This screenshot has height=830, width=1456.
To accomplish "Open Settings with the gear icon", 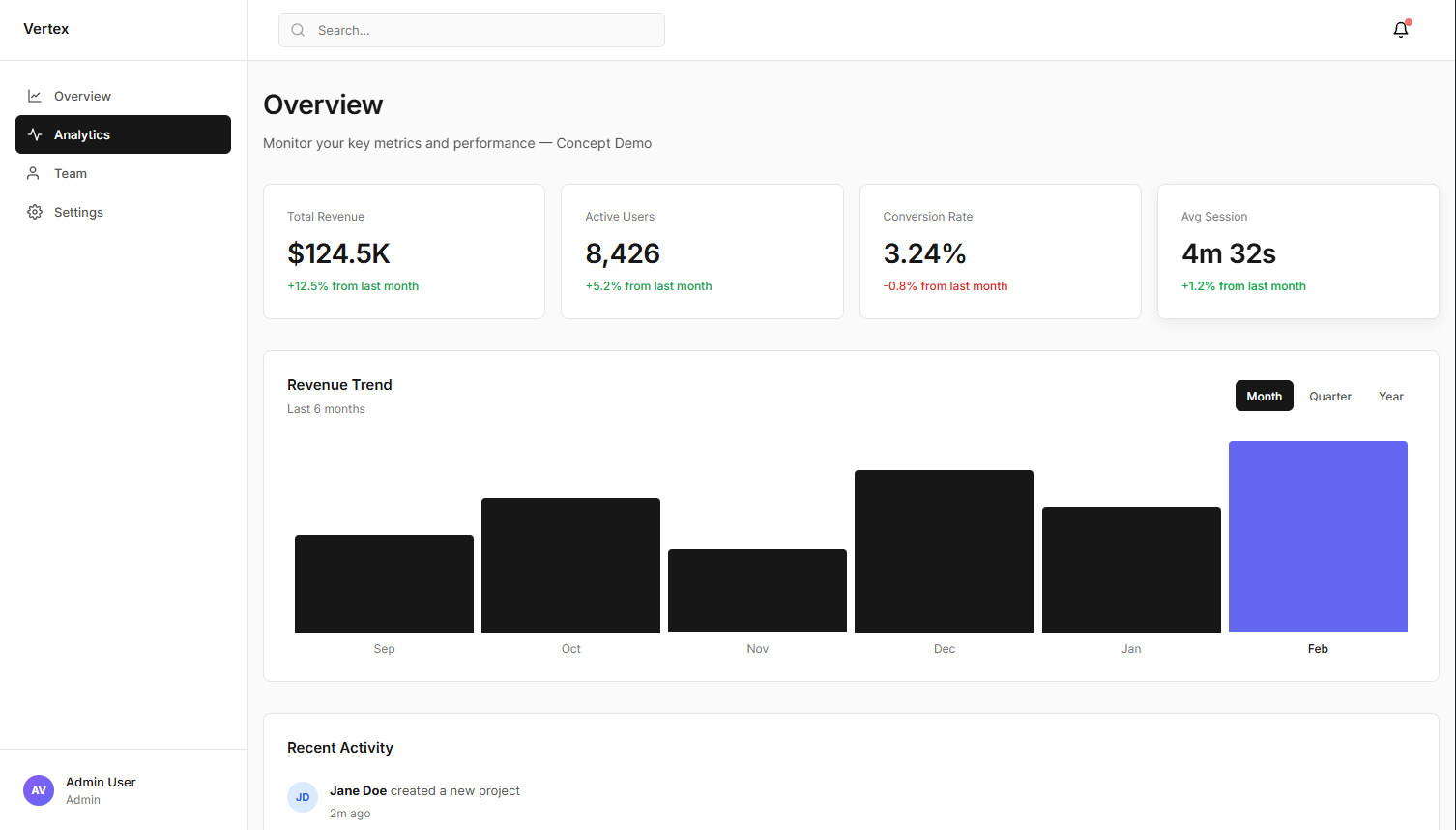I will coord(35,212).
